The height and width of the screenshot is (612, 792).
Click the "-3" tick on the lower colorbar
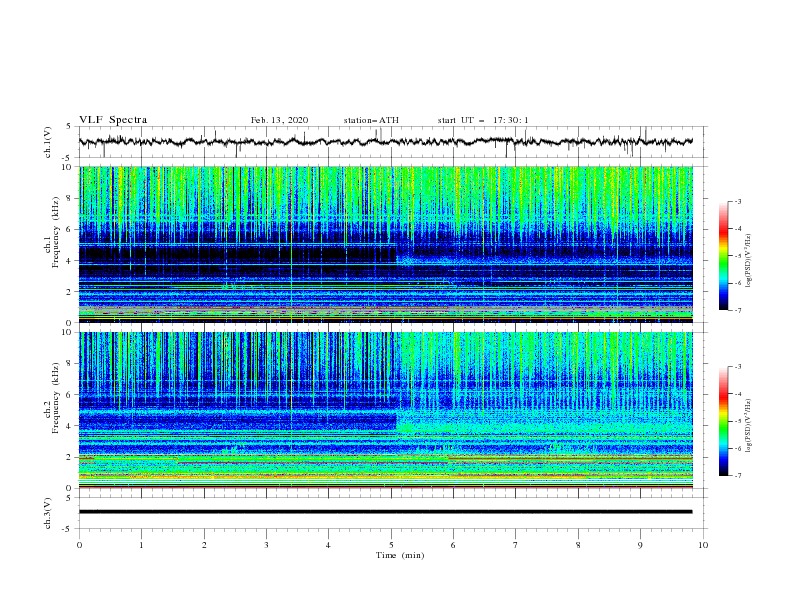click(737, 367)
